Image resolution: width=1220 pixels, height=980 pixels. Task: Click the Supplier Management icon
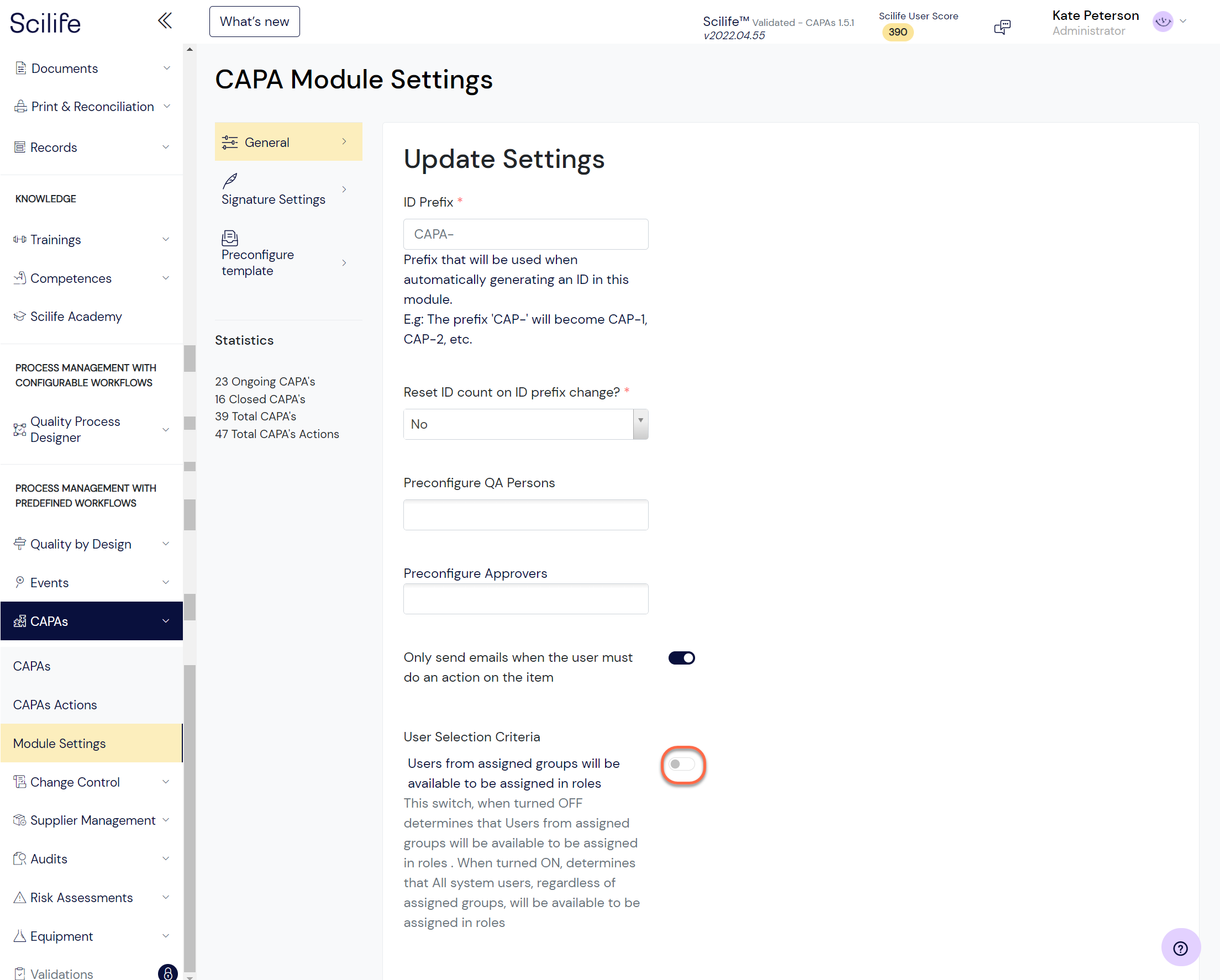click(x=20, y=820)
